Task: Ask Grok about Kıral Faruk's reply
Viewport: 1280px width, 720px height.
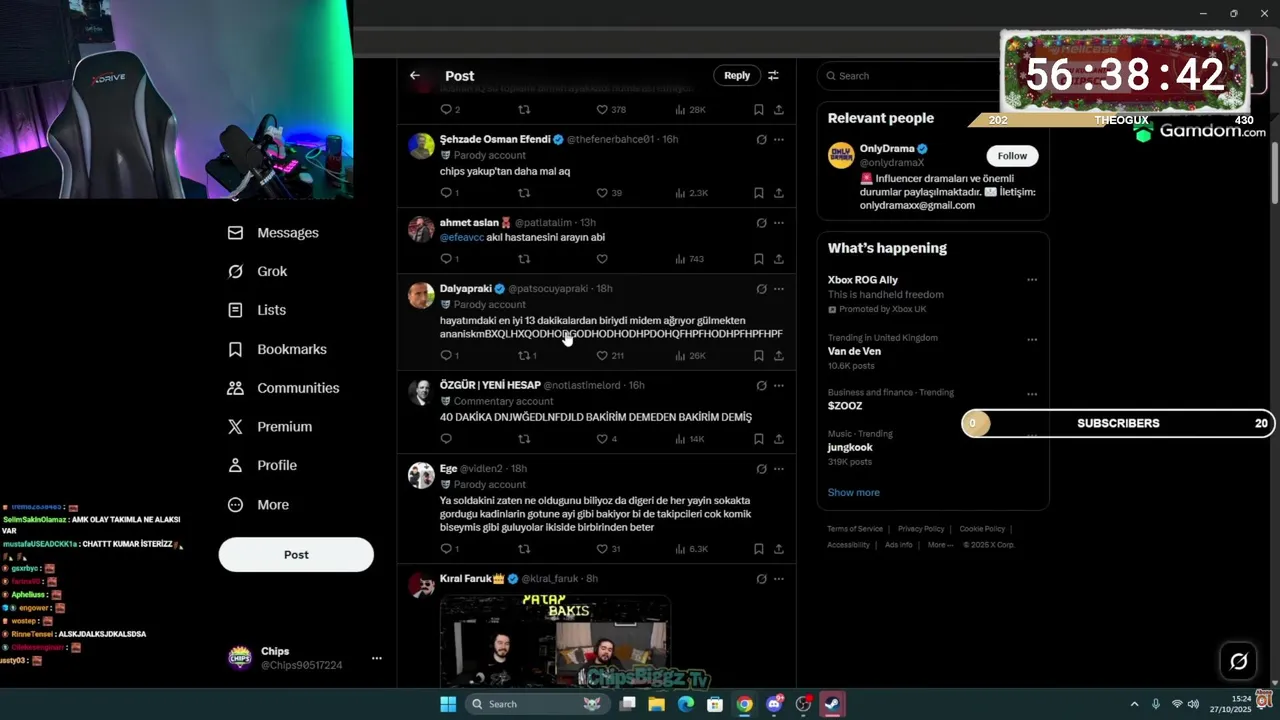Action: (x=761, y=579)
